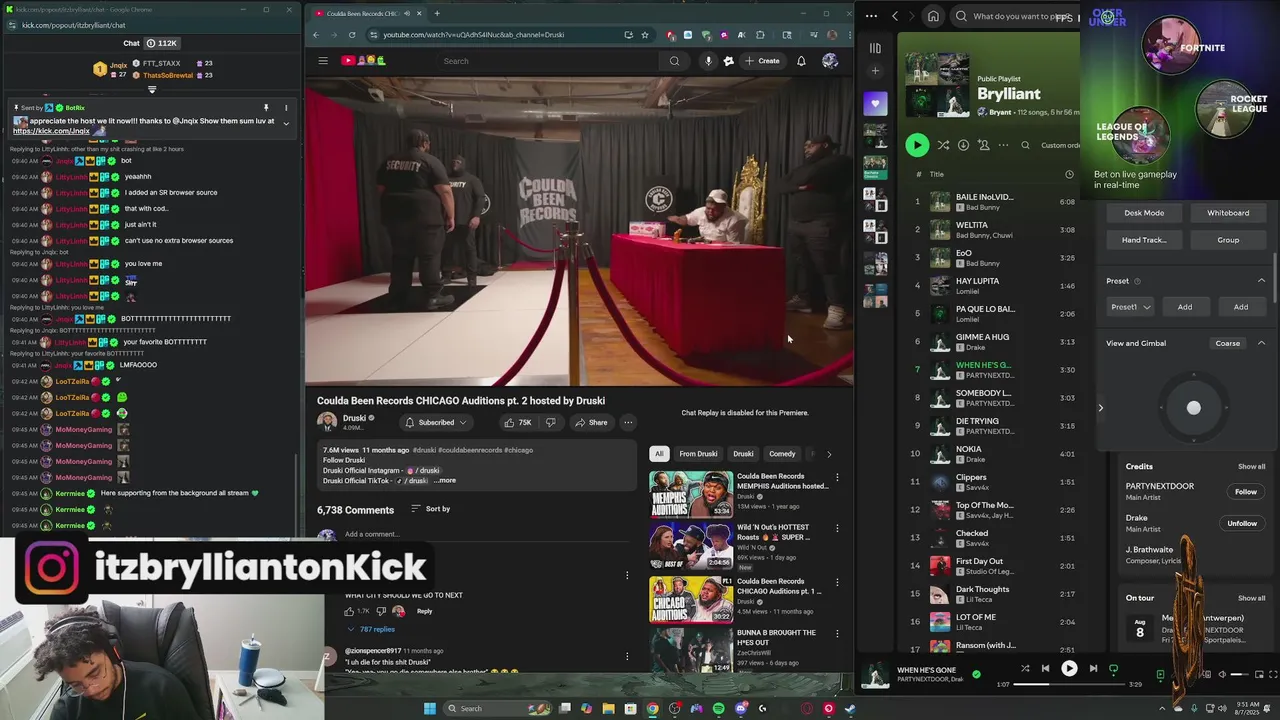Toggle repeat in Spotify player

pos(1113,668)
